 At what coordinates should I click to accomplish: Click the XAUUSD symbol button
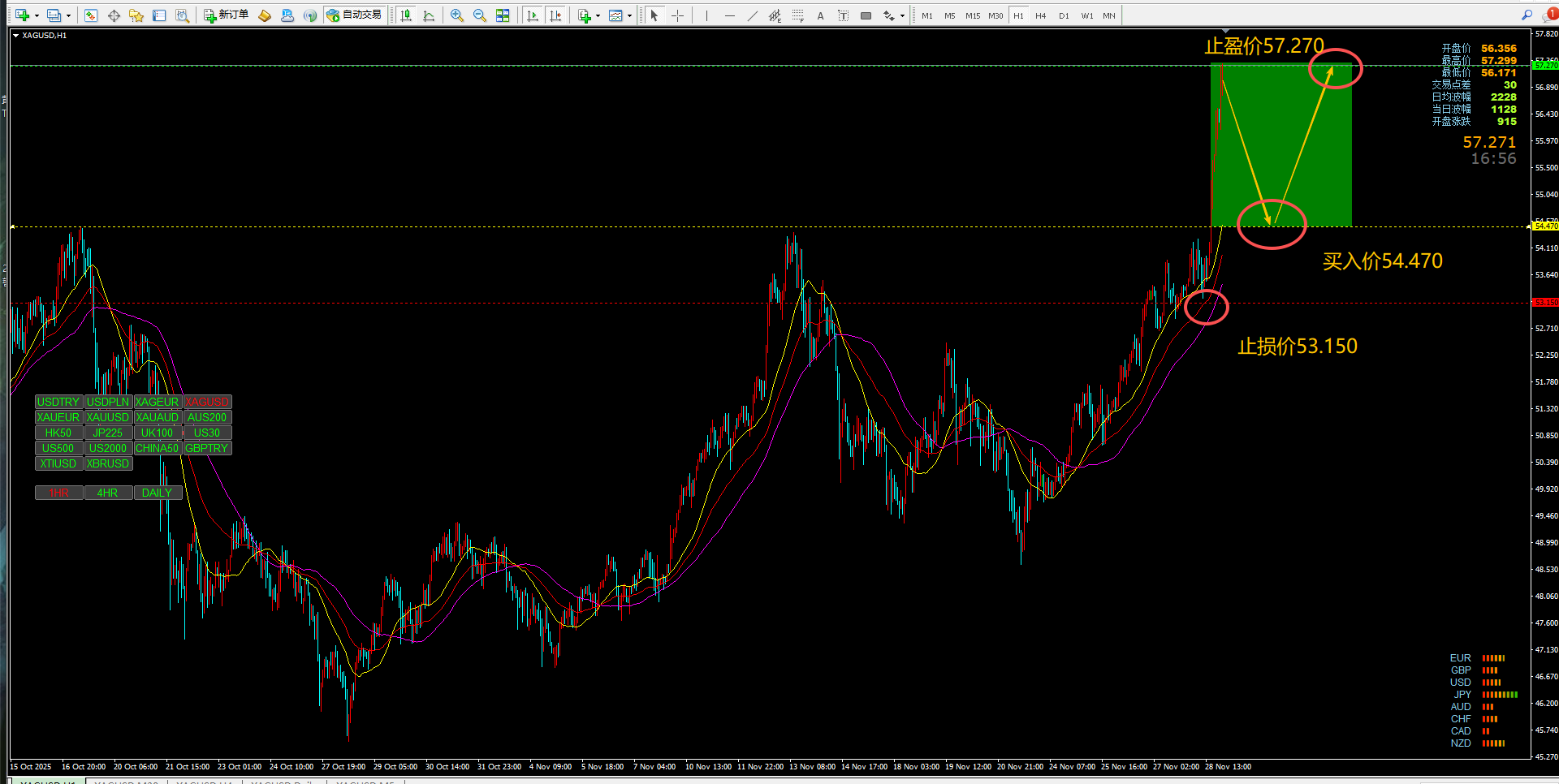click(x=108, y=417)
